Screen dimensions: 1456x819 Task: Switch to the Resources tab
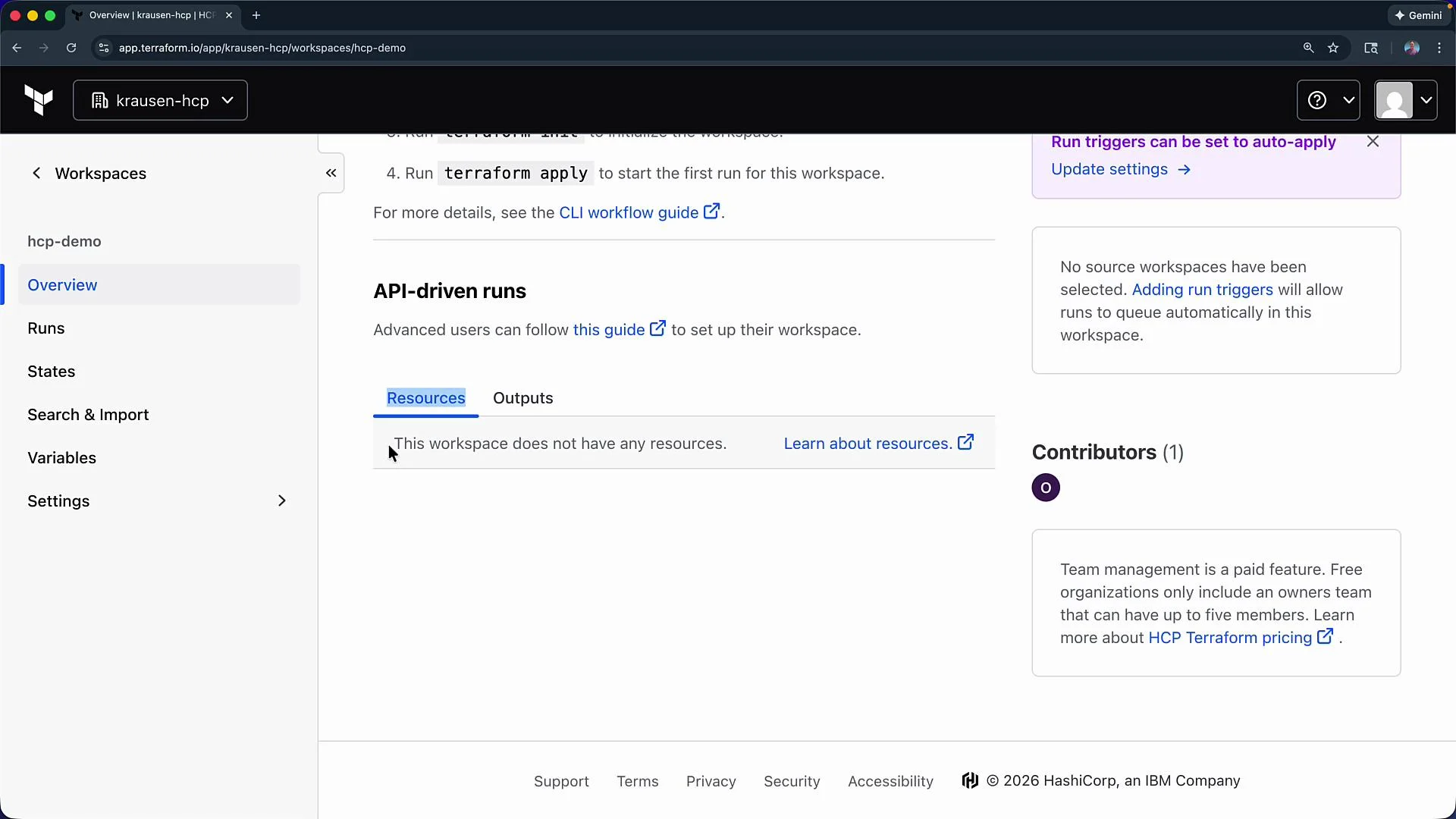tap(426, 398)
